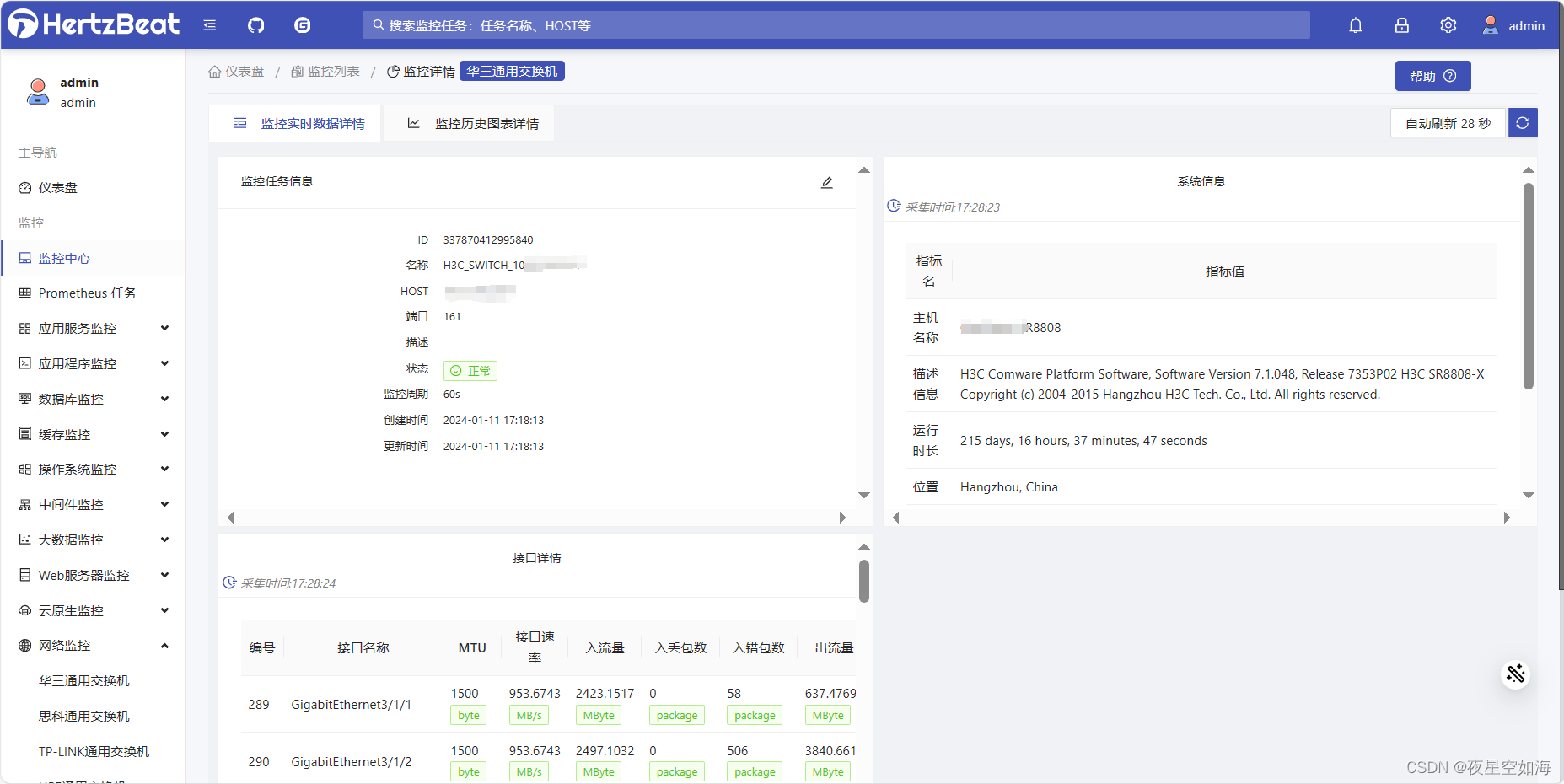The height and width of the screenshot is (784, 1564).
Task: Open the admin avatar menu
Action: (x=1490, y=24)
